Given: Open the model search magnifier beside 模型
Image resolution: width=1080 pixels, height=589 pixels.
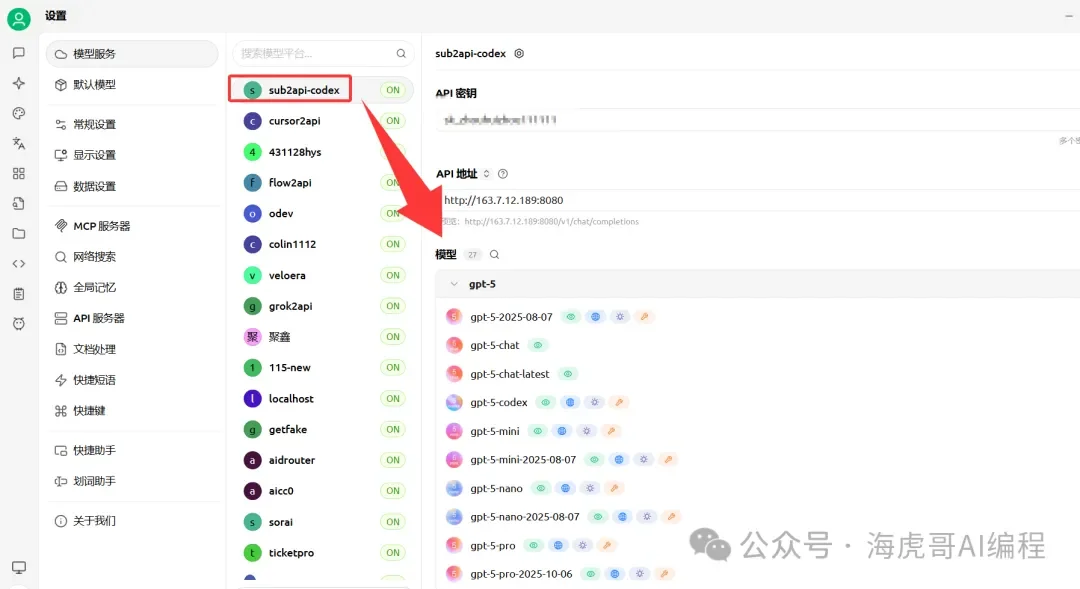Looking at the screenshot, I should pyautogui.click(x=494, y=254).
